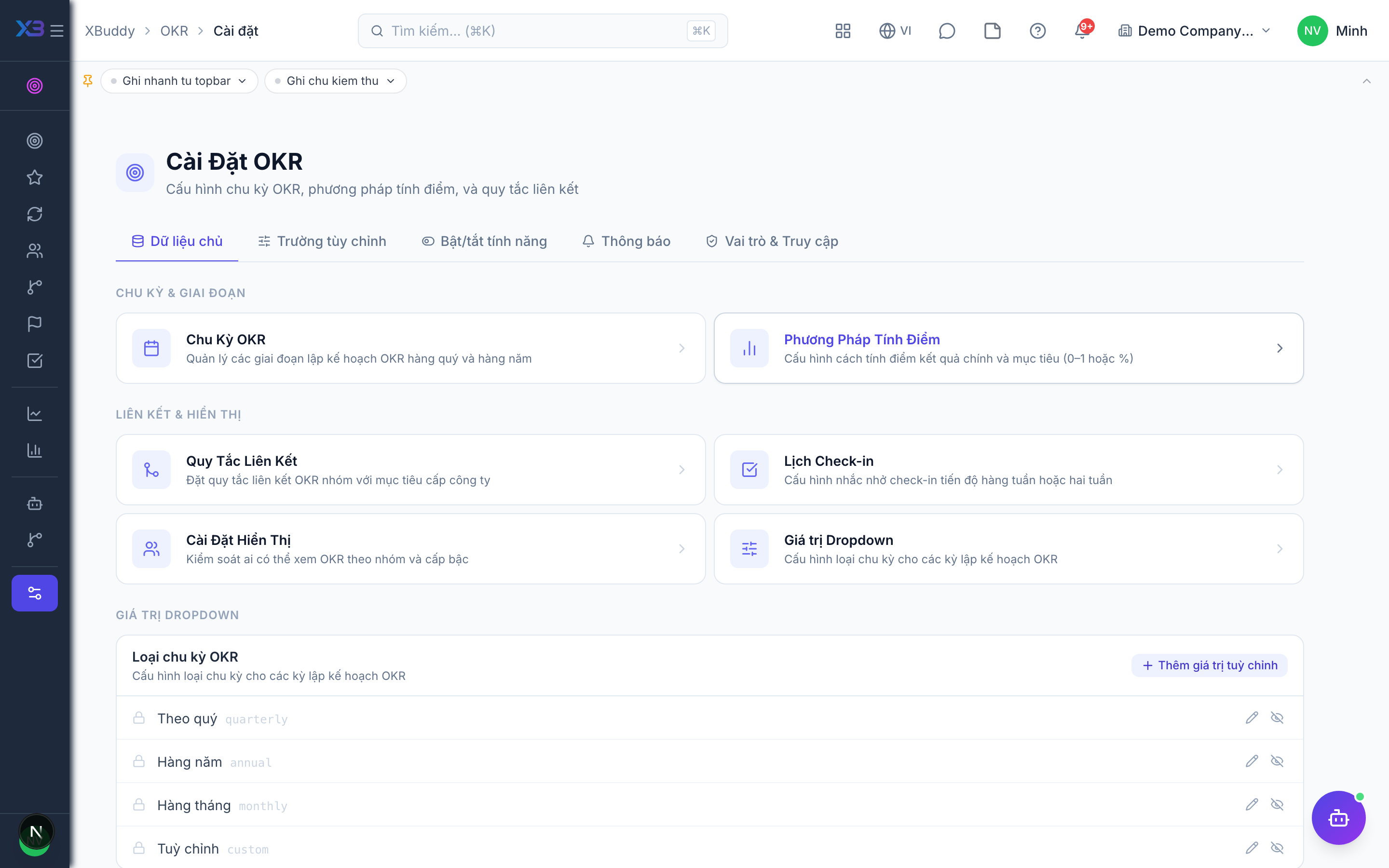Open the help question mark icon
Viewport: 1389px width, 868px height.
click(x=1037, y=31)
